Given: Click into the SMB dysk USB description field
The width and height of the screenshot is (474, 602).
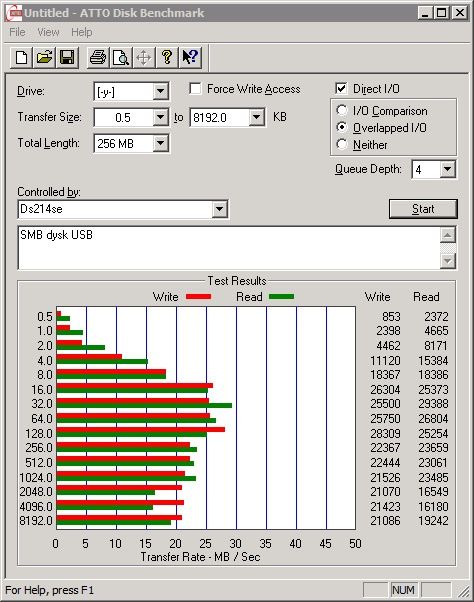Looking at the screenshot, I should coord(229,248).
